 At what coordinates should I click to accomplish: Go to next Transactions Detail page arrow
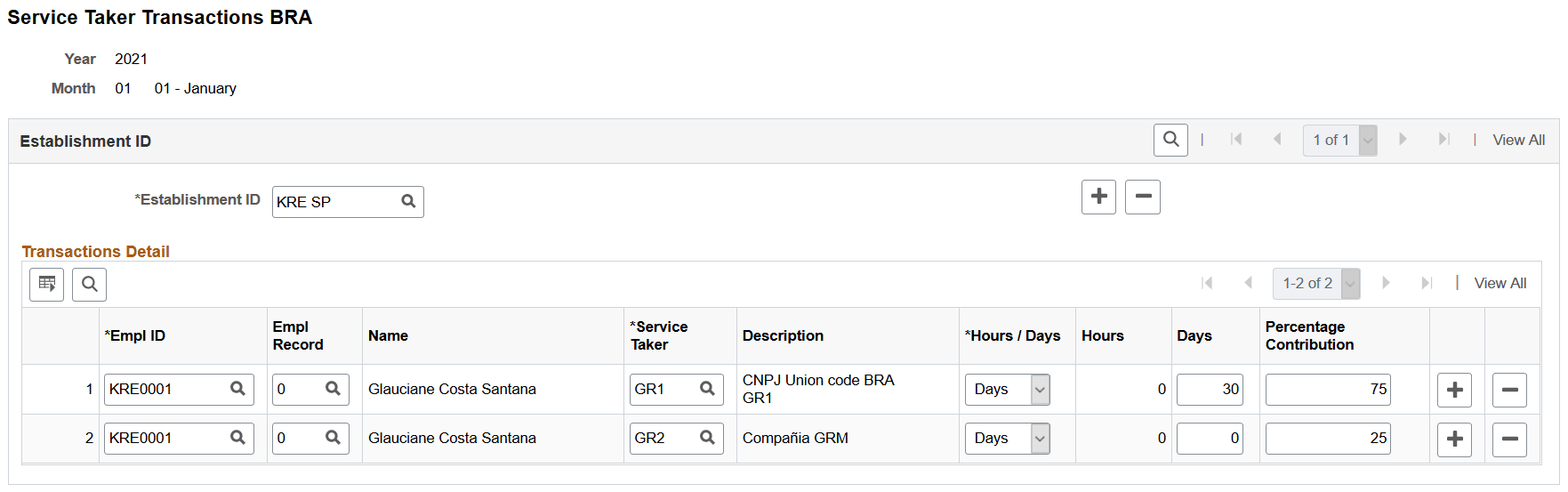click(1386, 283)
